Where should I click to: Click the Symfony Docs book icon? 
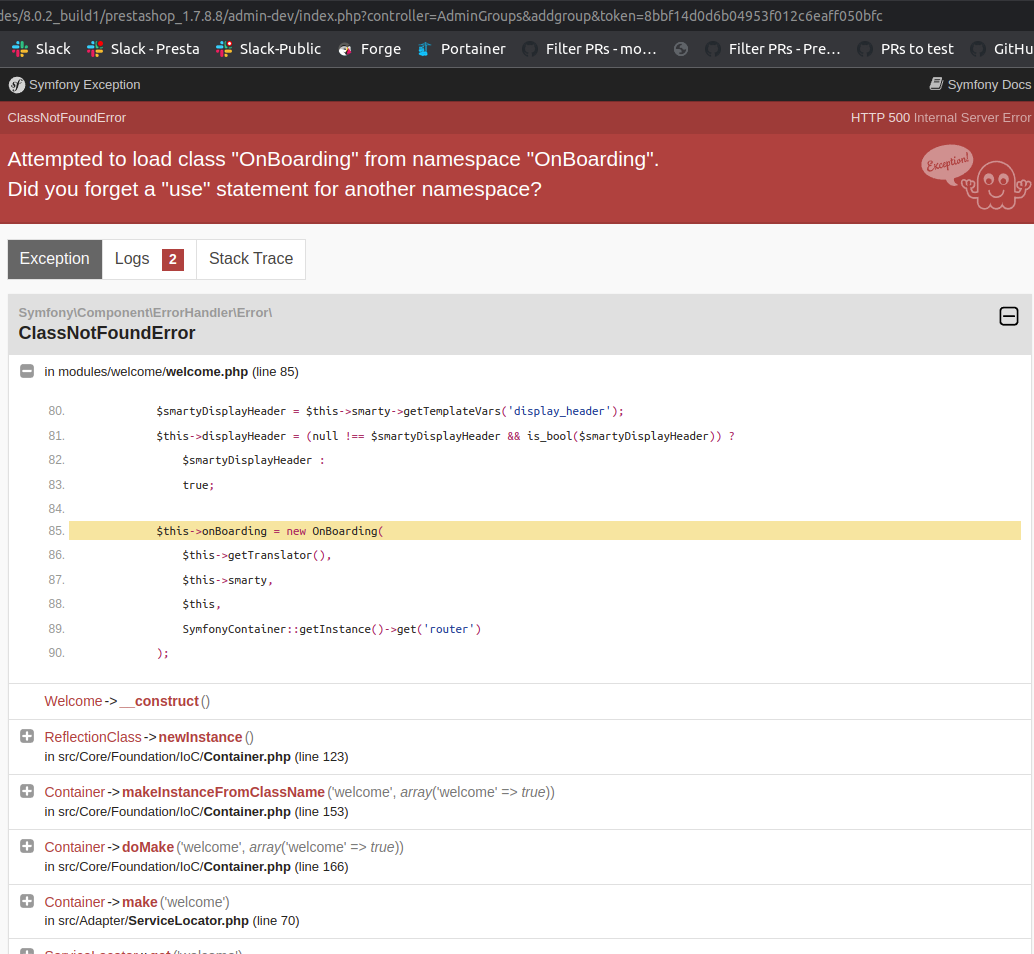(937, 85)
